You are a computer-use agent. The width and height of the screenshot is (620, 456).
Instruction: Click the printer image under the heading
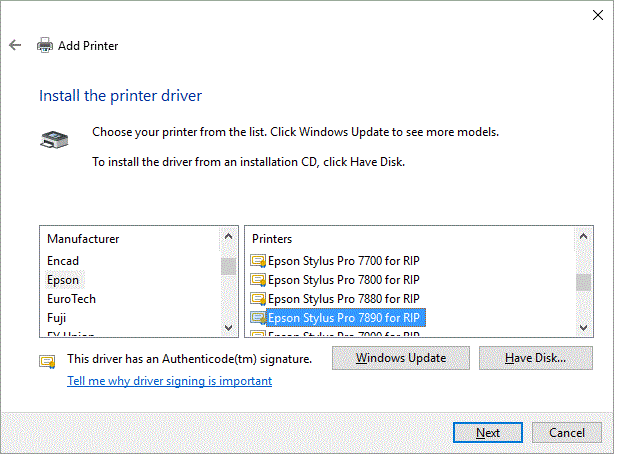coord(54,141)
